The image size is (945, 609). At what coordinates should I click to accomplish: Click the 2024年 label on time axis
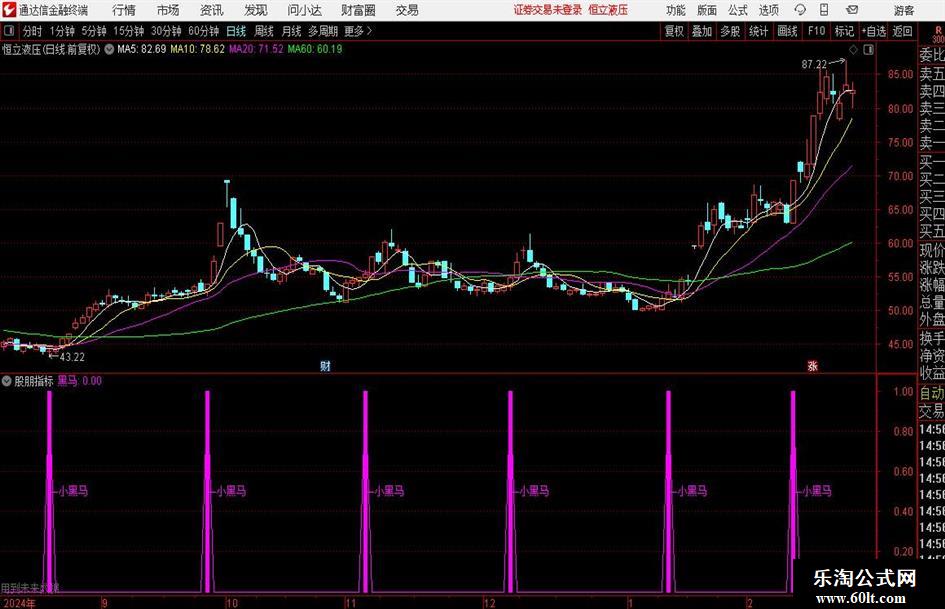coord(19,603)
